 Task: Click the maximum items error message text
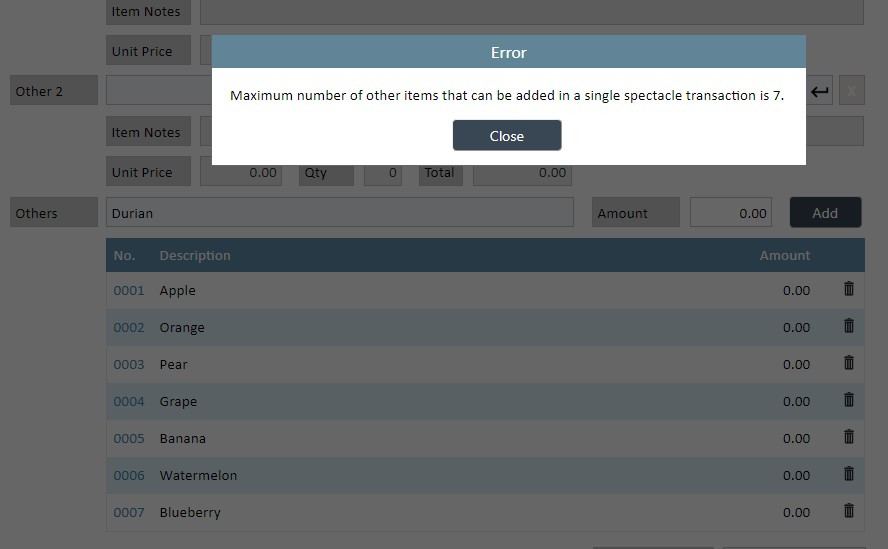point(507,95)
